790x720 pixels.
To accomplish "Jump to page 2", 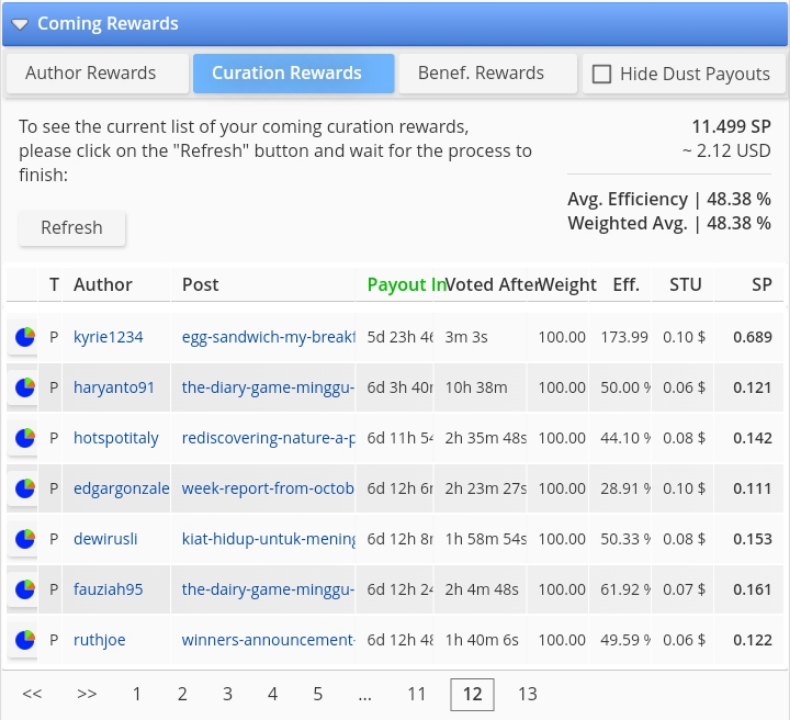I will 182,694.
